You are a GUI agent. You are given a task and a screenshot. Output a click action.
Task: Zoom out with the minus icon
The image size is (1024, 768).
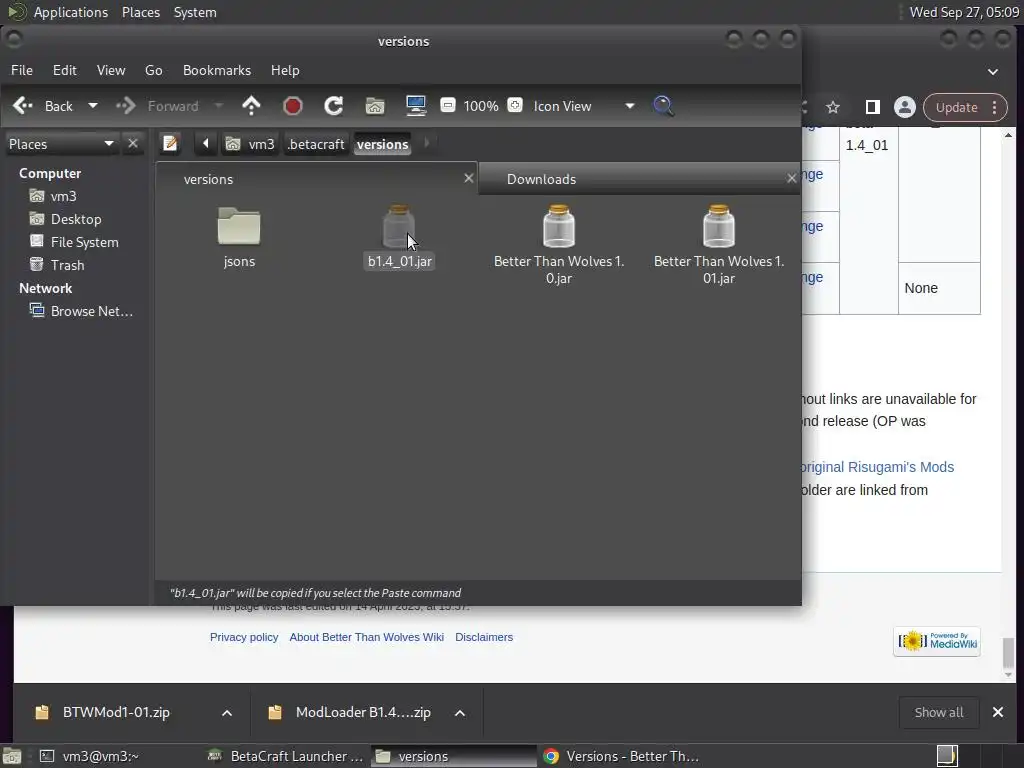coord(448,105)
